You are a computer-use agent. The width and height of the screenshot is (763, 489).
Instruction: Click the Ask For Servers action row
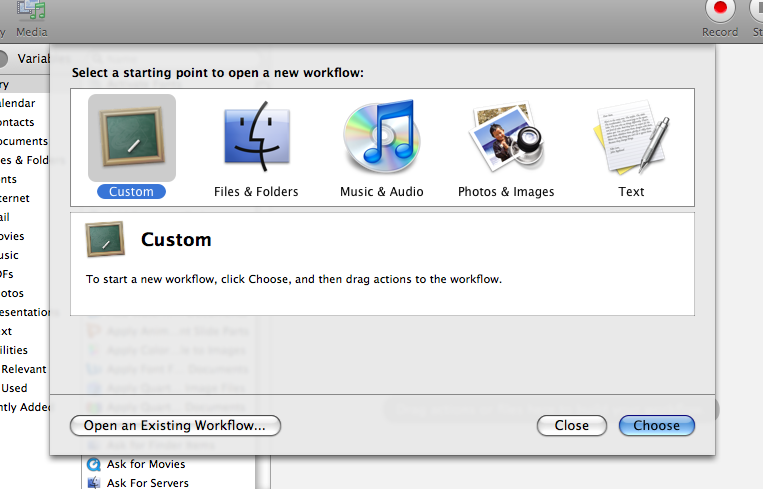[x=168, y=483]
